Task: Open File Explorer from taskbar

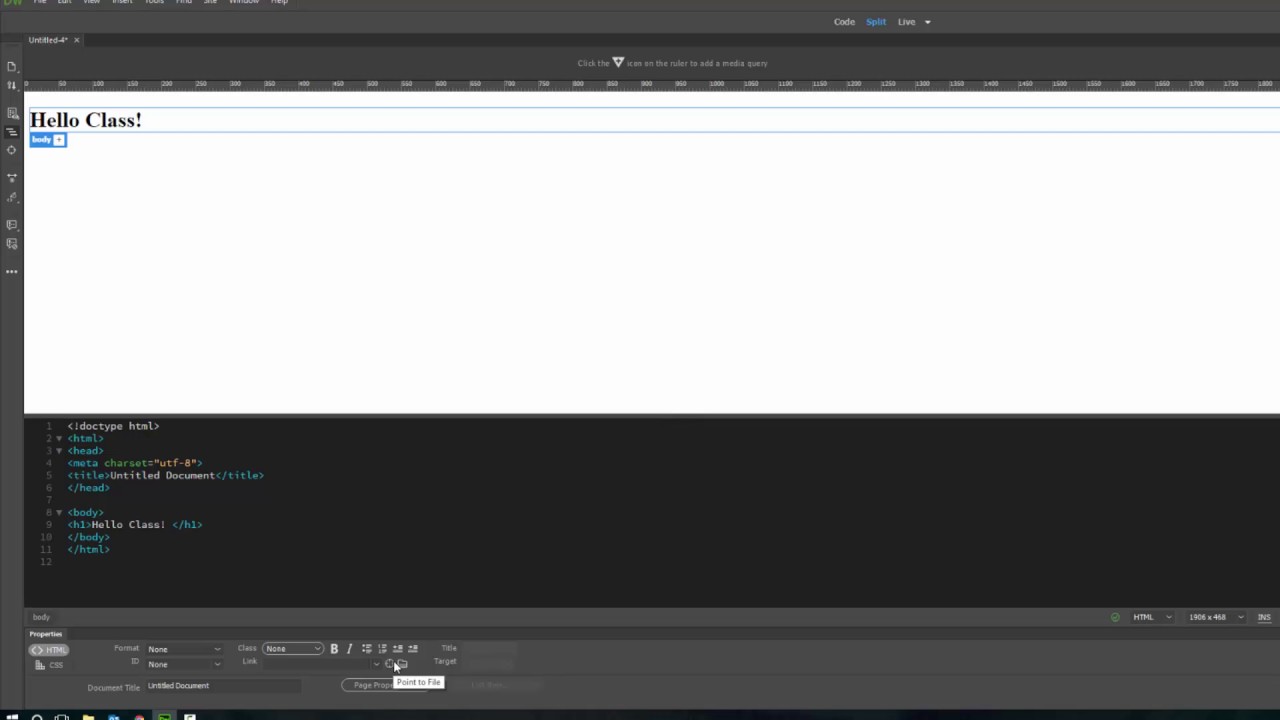Action: (88, 716)
